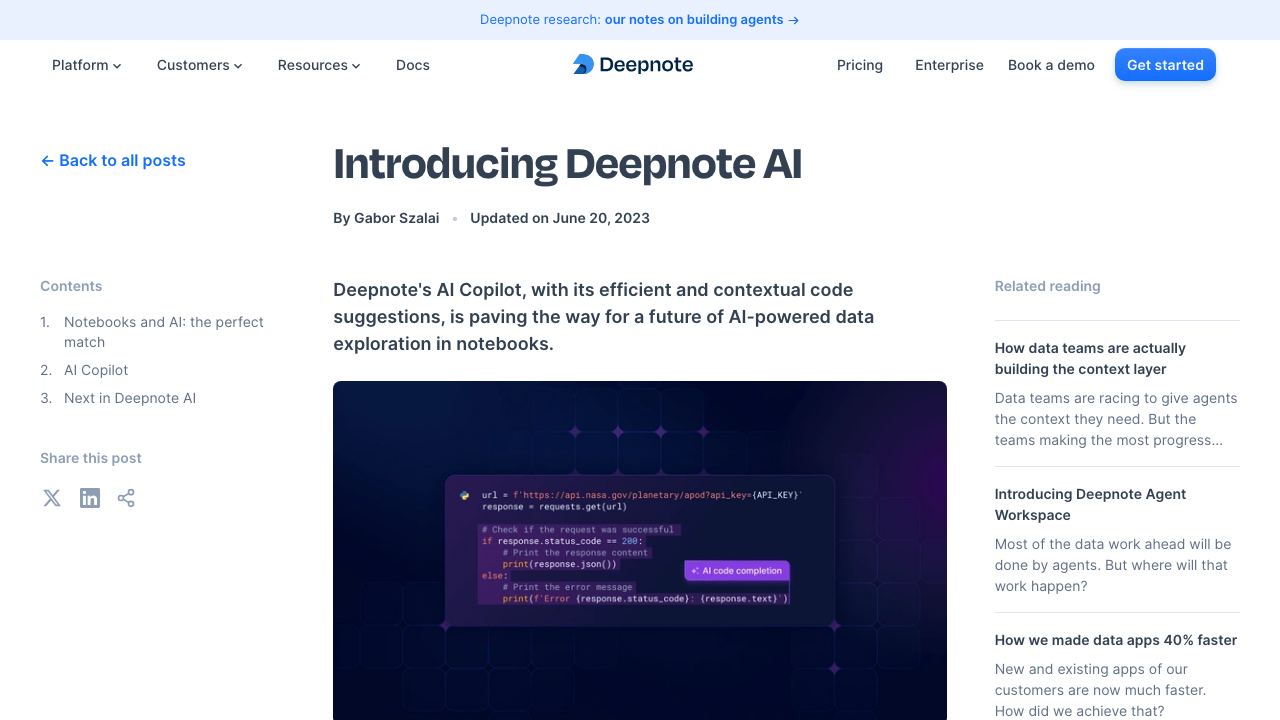Click the AI code completion hero image

coord(640,550)
